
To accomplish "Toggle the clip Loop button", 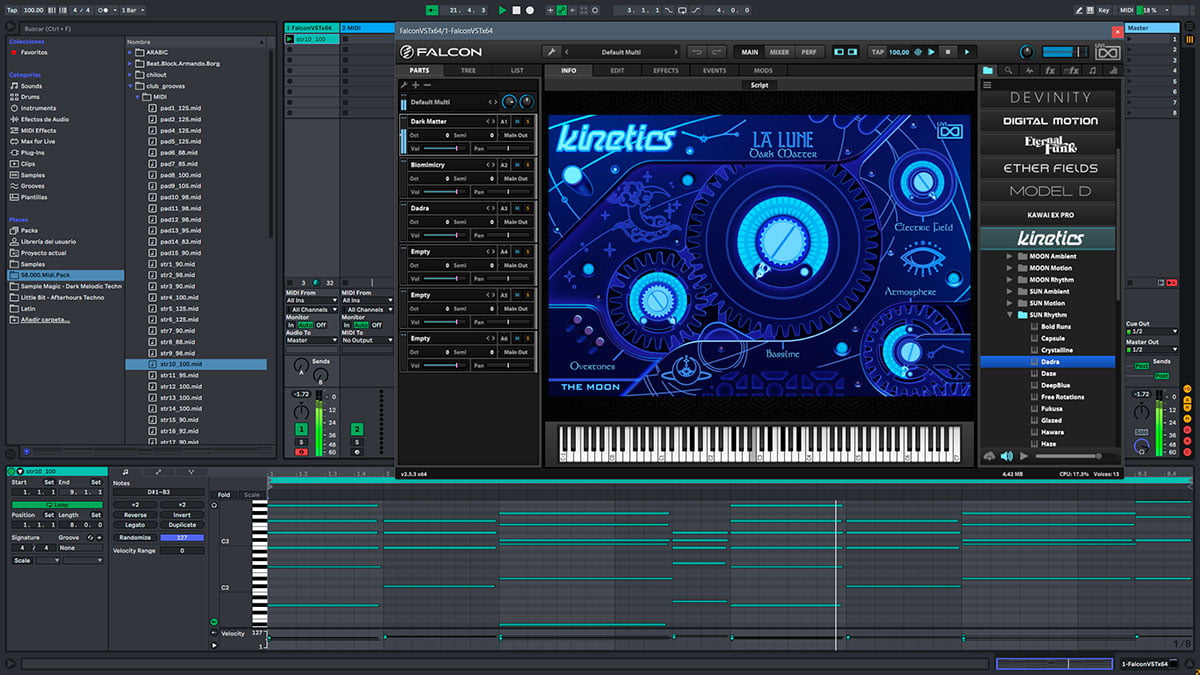I will tap(56, 504).
